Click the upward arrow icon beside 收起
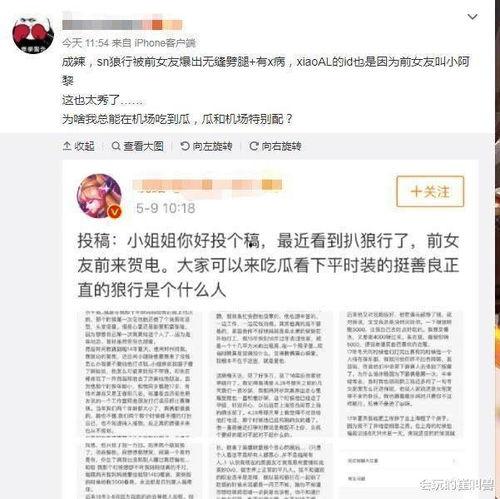Screen dimensions: 500x499 tap(67, 146)
